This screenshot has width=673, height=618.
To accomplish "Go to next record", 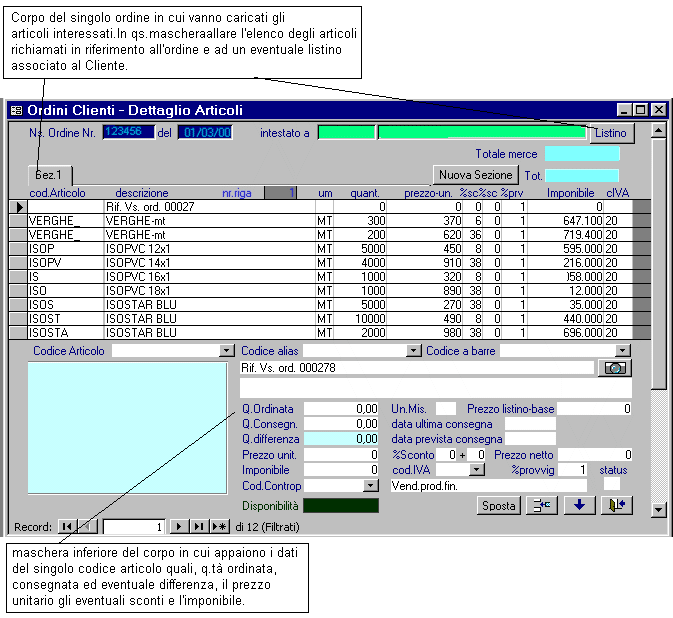I will pyautogui.click(x=179, y=526).
